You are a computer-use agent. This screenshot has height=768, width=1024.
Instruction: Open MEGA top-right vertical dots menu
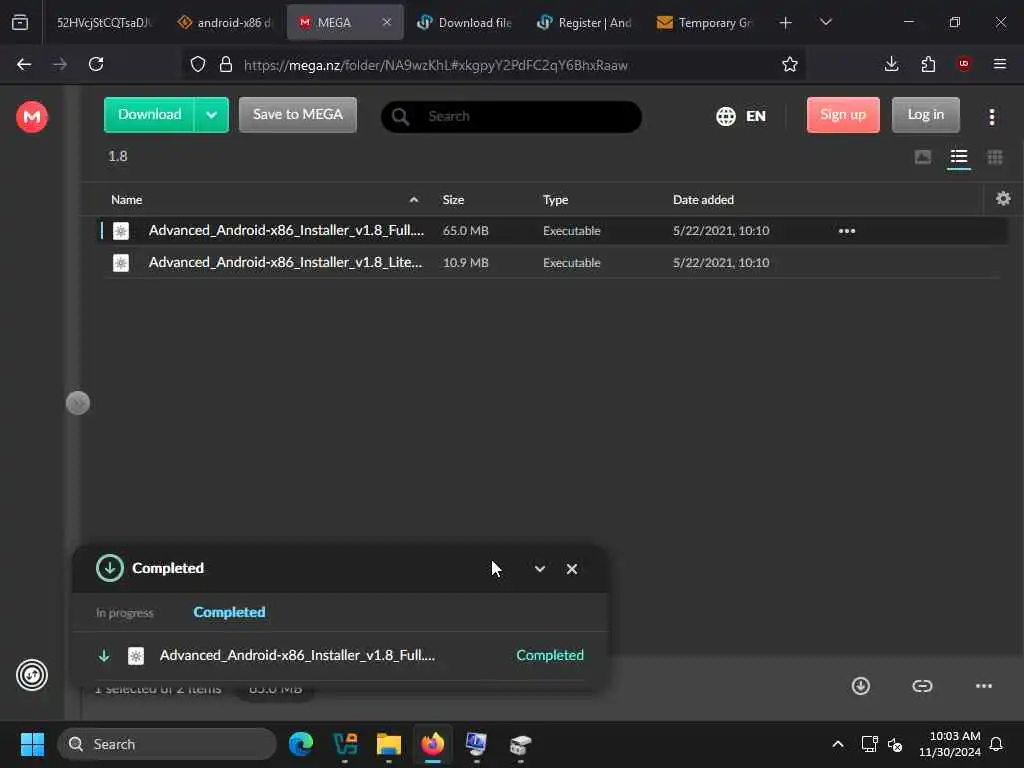pos(991,117)
